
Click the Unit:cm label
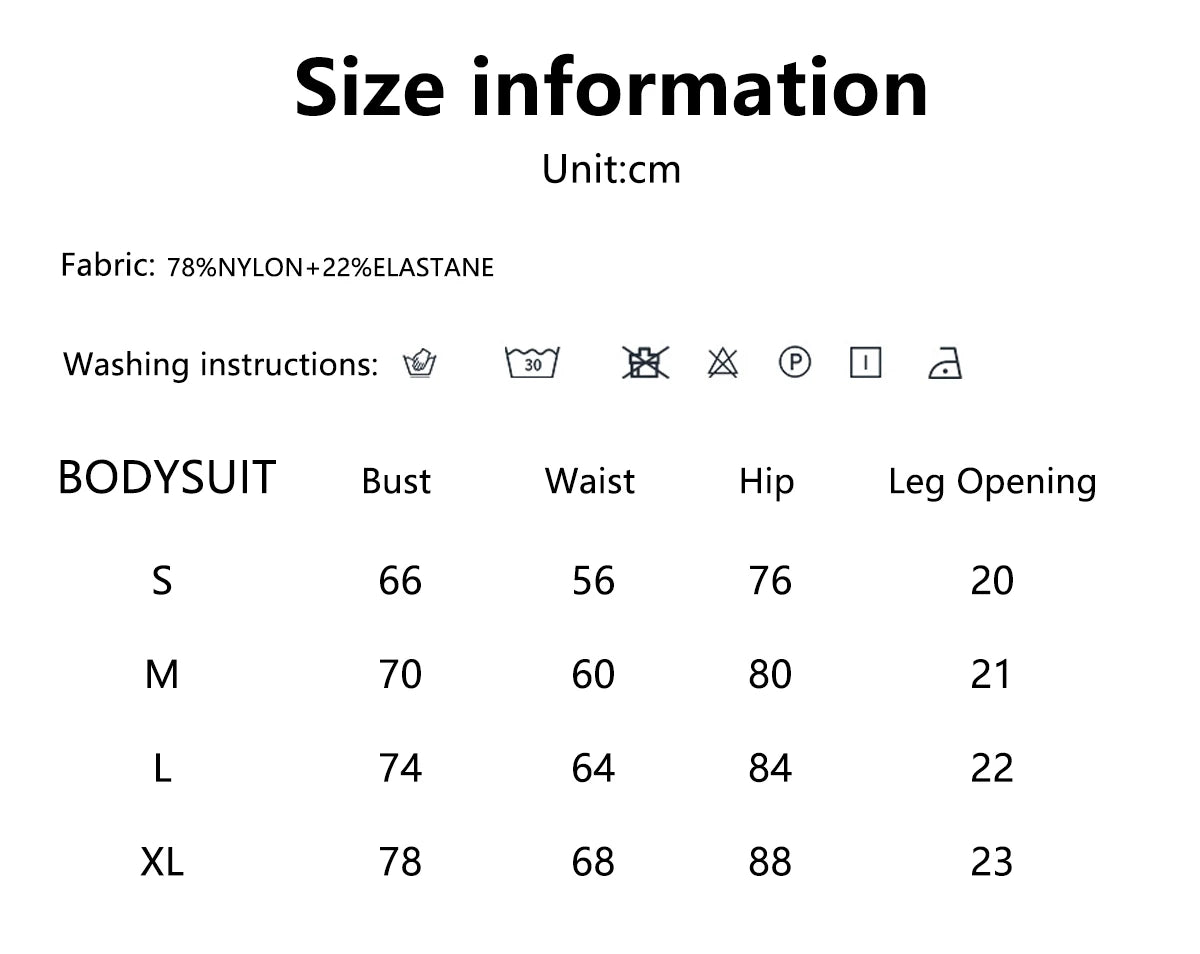point(611,169)
